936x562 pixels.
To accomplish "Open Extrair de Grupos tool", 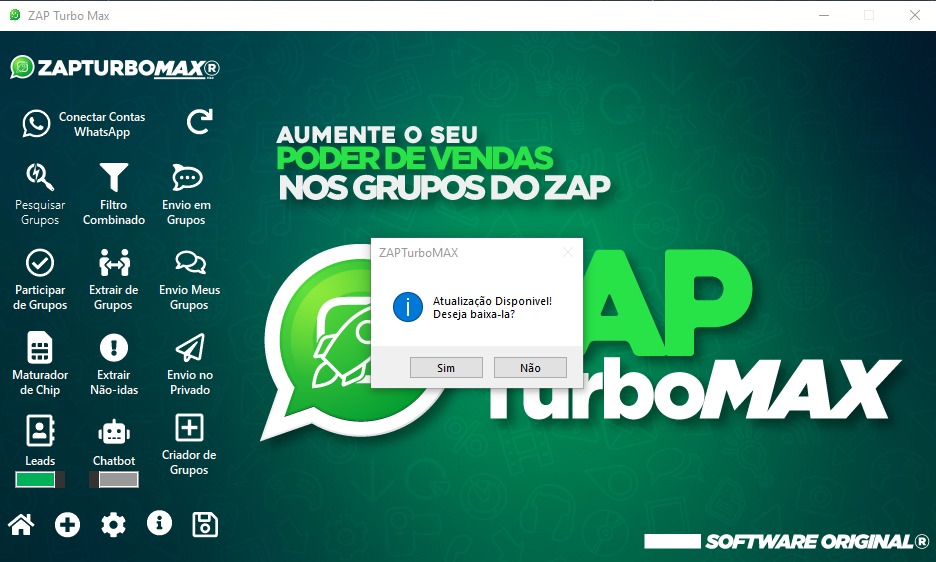I will pos(114,263).
